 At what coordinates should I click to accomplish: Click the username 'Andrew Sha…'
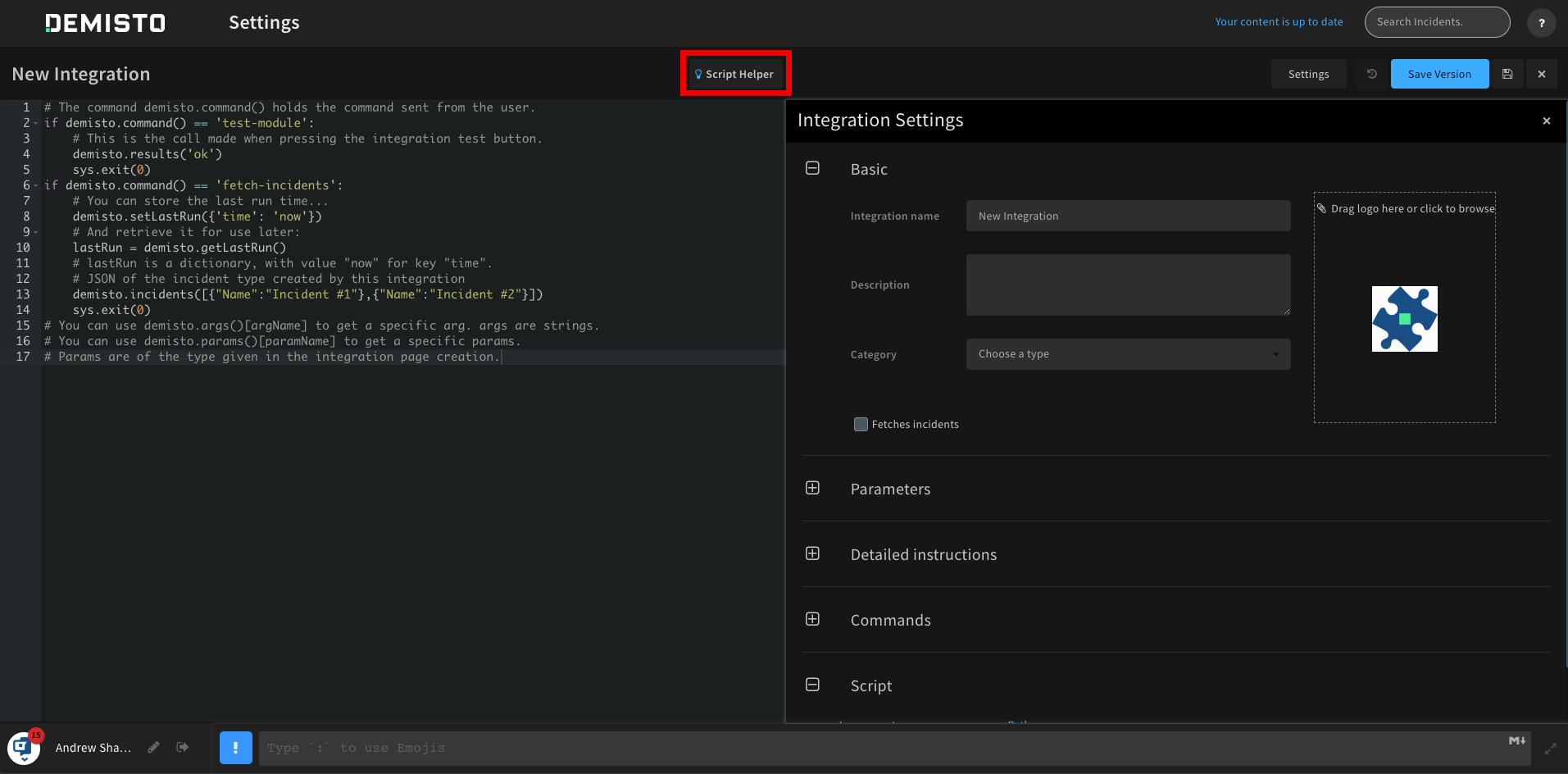(x=93, y=748)
